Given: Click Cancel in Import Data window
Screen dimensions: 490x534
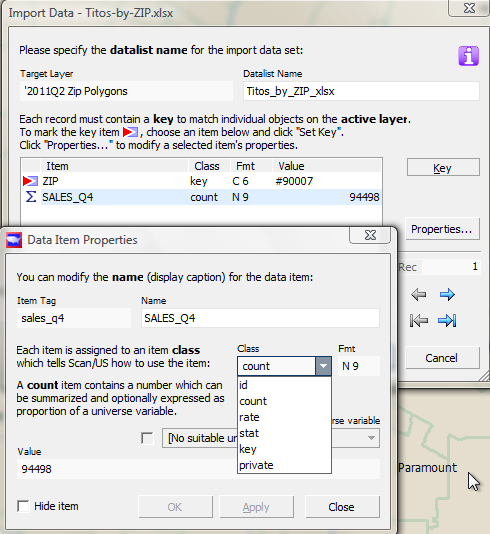Looking at the screenshot, I should tap(442, 358).
